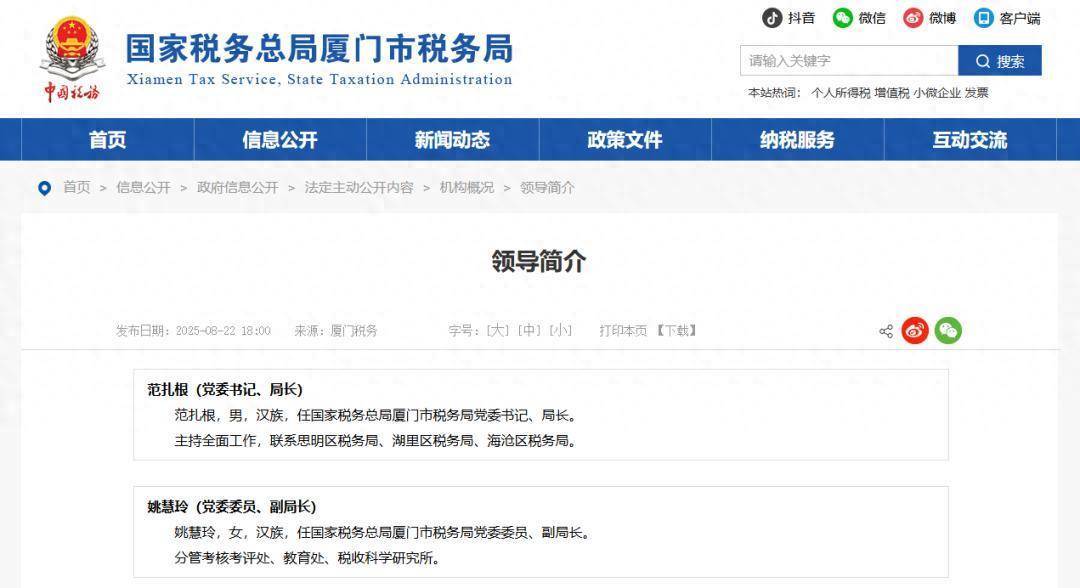This screenshot has width=1080, height=588.
Task: Share article via red Weibo circle button
Action: (915, 331)
